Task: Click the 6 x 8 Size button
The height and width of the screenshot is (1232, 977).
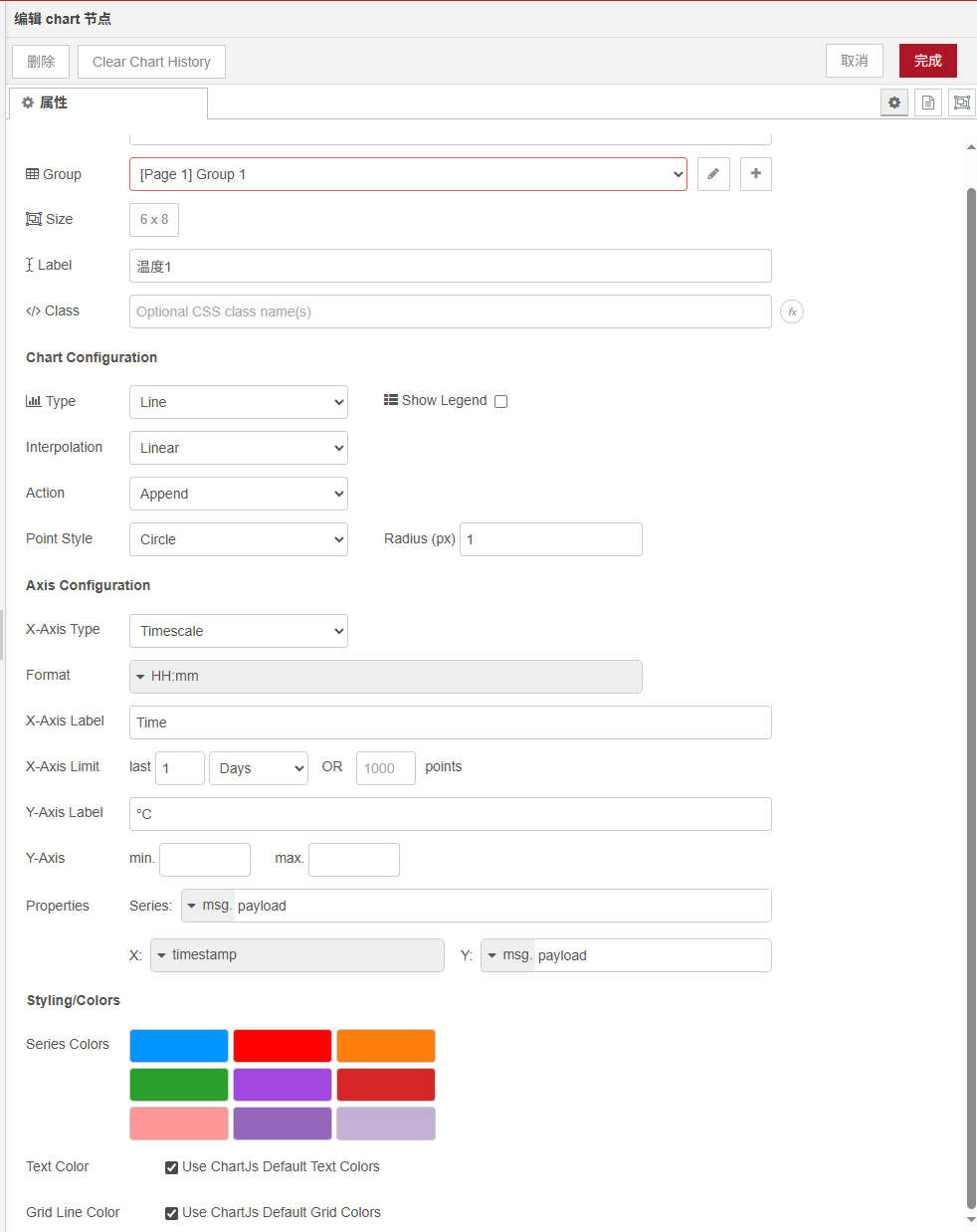Action: tap(154, 220)
